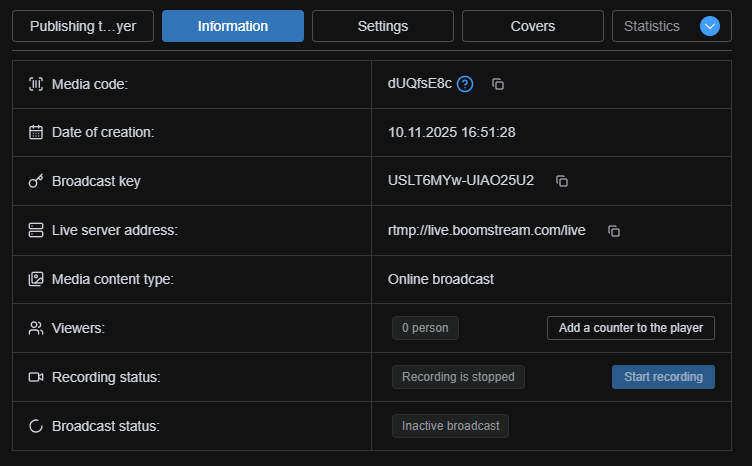Select the rtmp://live.boomstream.com/live address text
The image size is (752, 466).
click(486, 231)
